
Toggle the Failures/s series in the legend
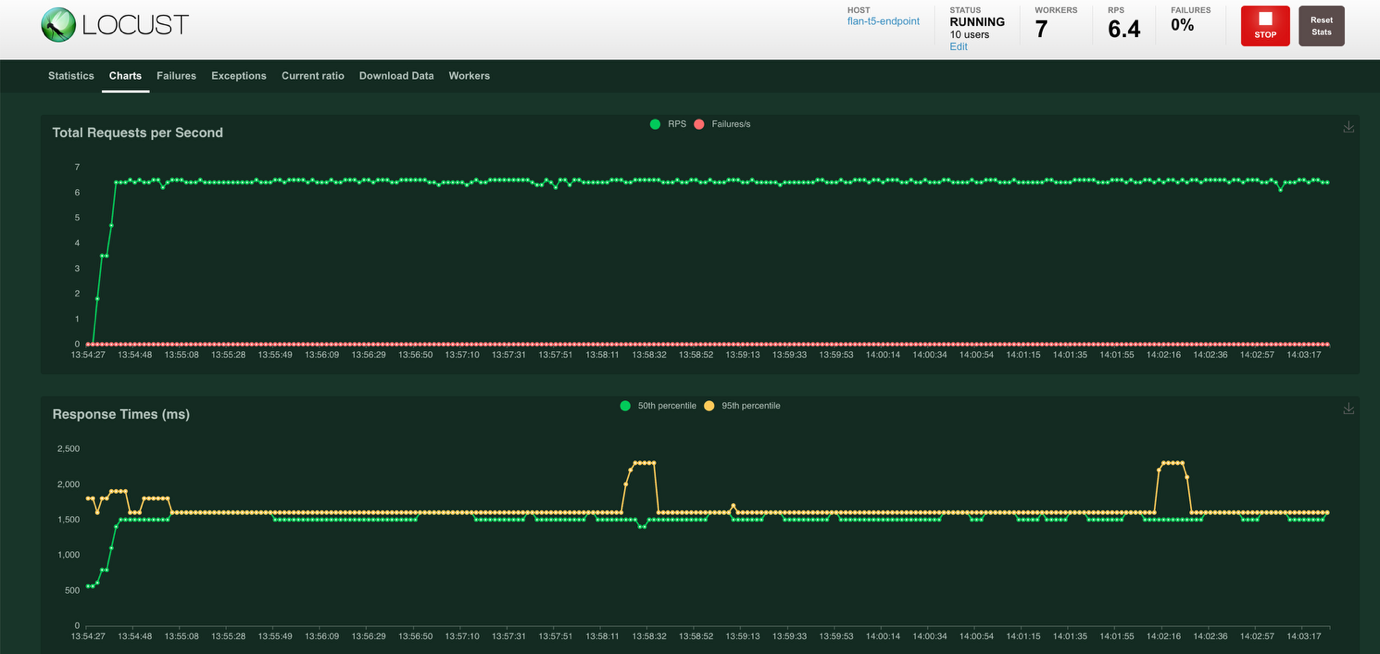click(x=701, y=123)
